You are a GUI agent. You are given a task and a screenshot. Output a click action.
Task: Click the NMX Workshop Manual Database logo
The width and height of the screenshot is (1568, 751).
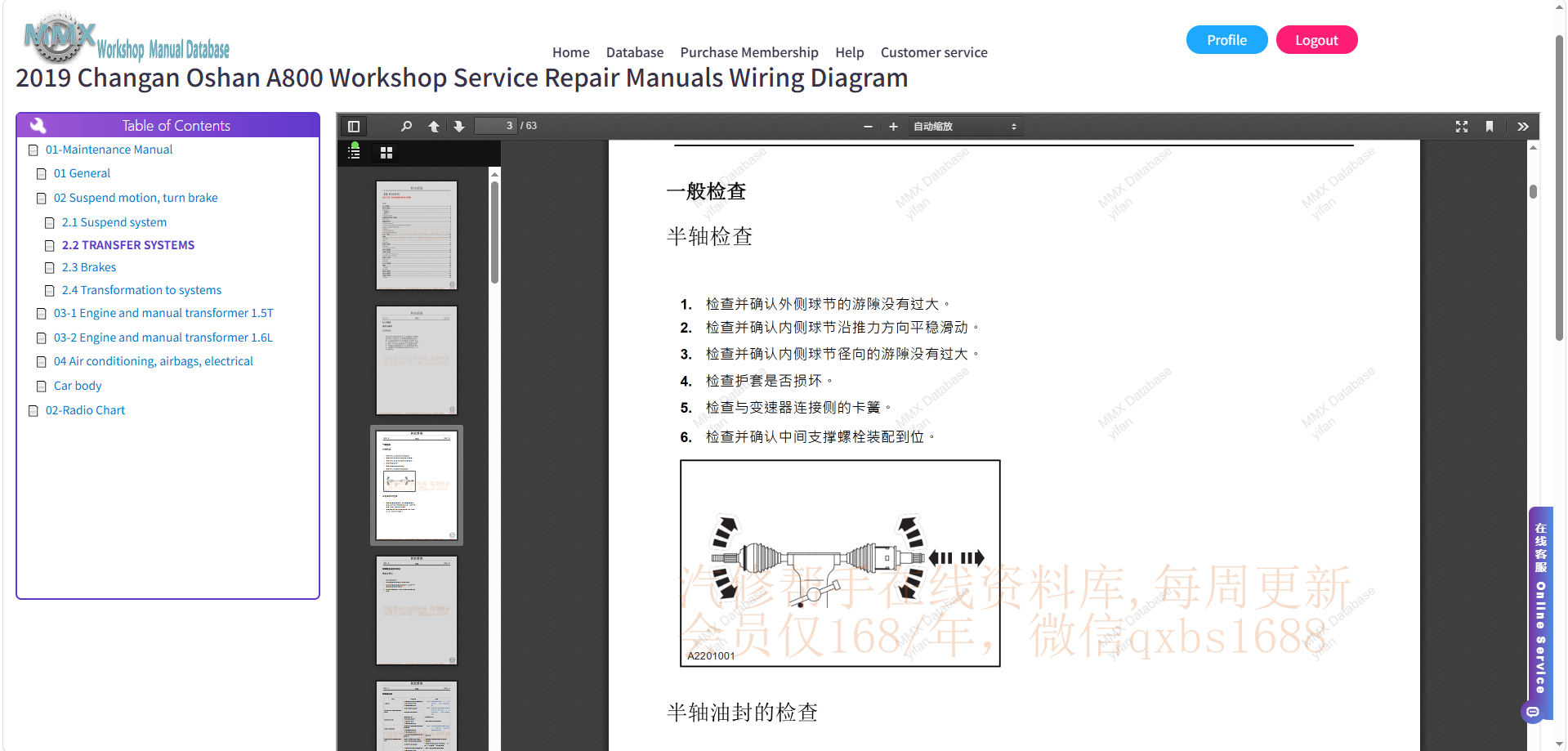click(x=127, y=38)
